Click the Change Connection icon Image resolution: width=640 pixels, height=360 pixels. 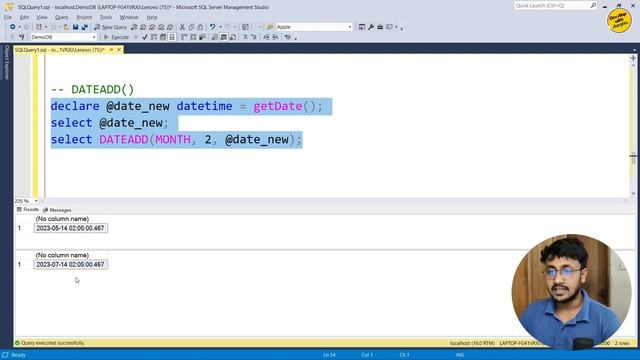pos(22,37)
